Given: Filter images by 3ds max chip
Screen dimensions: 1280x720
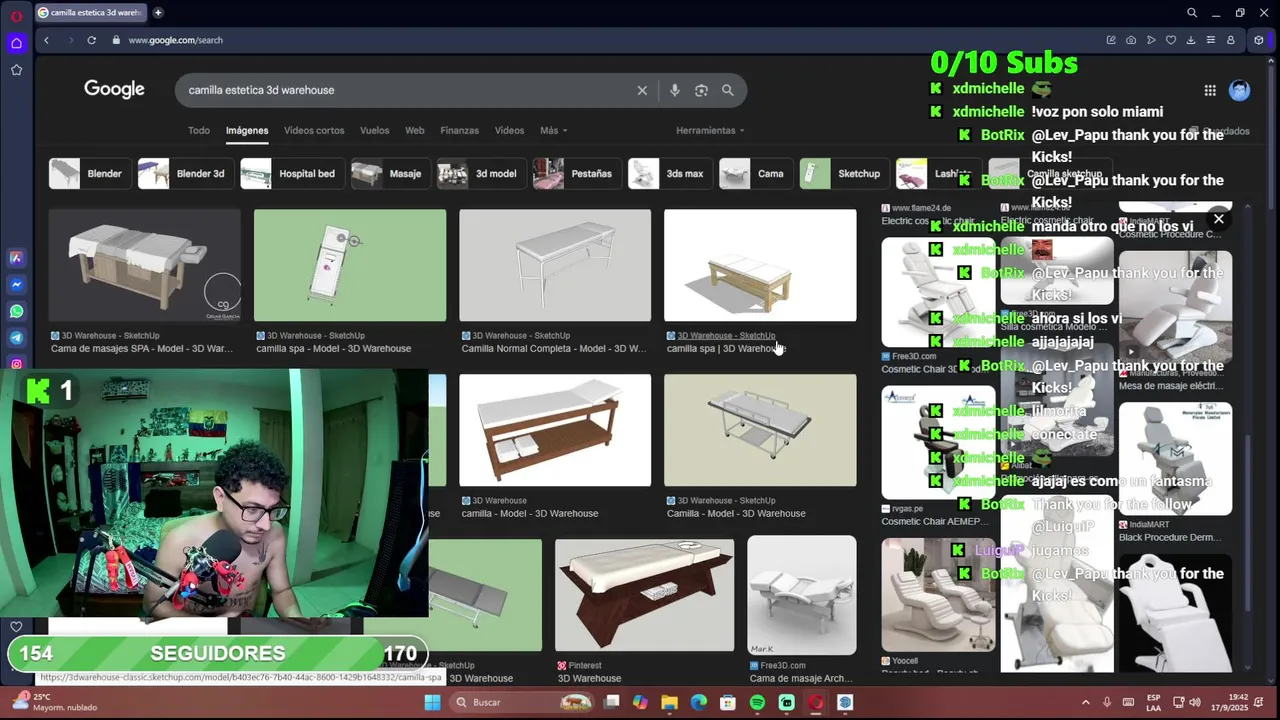Looking at the screenshot, I should coord(669,173).
